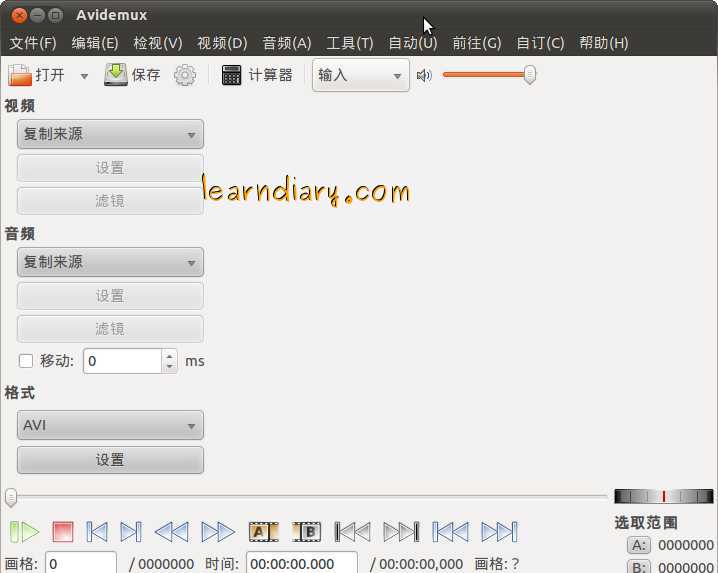Click the 时间 time input field
718x573 pixels.
(302, 563)
